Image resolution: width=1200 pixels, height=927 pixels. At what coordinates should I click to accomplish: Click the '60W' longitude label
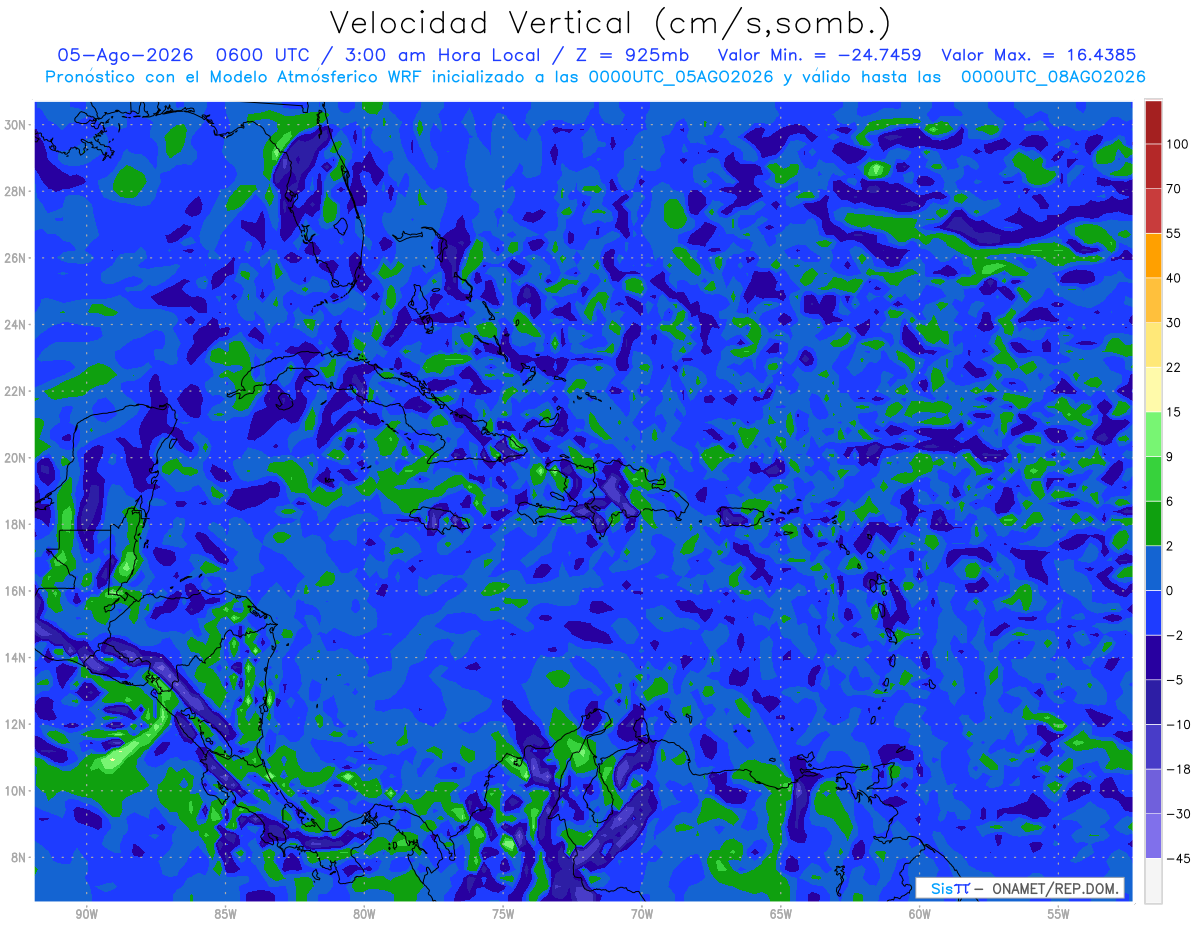pos(920,914)
